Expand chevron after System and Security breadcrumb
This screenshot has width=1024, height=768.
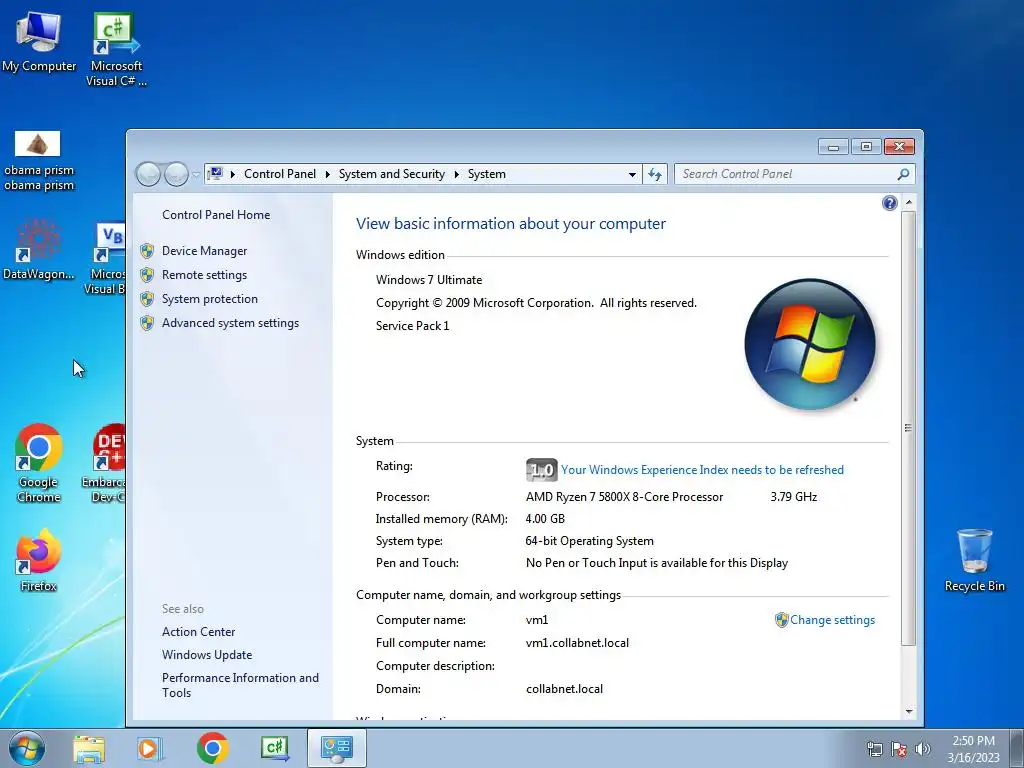coord(456,174)
